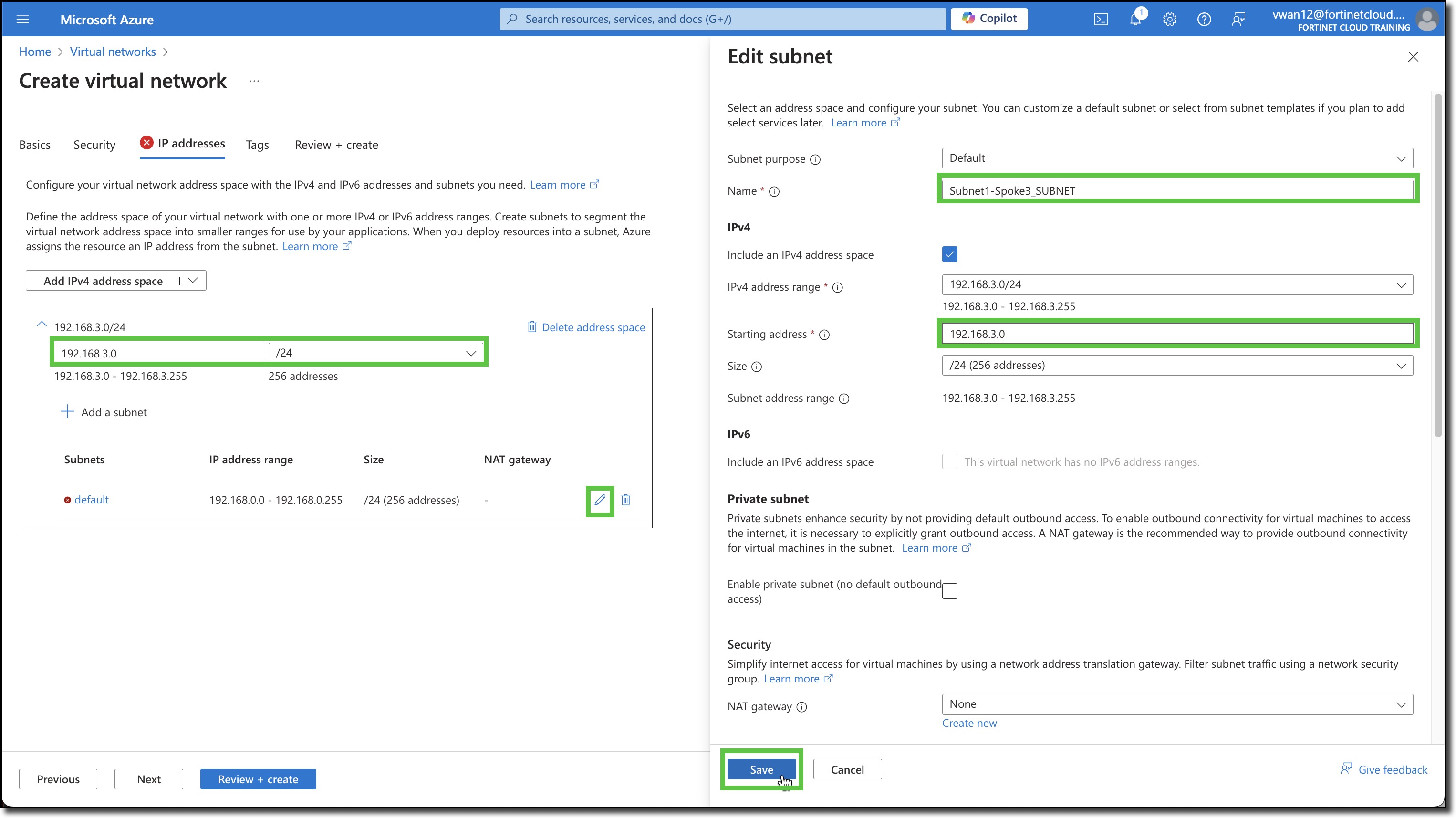Click Add IPv4 address space button

tap(103, 281)
